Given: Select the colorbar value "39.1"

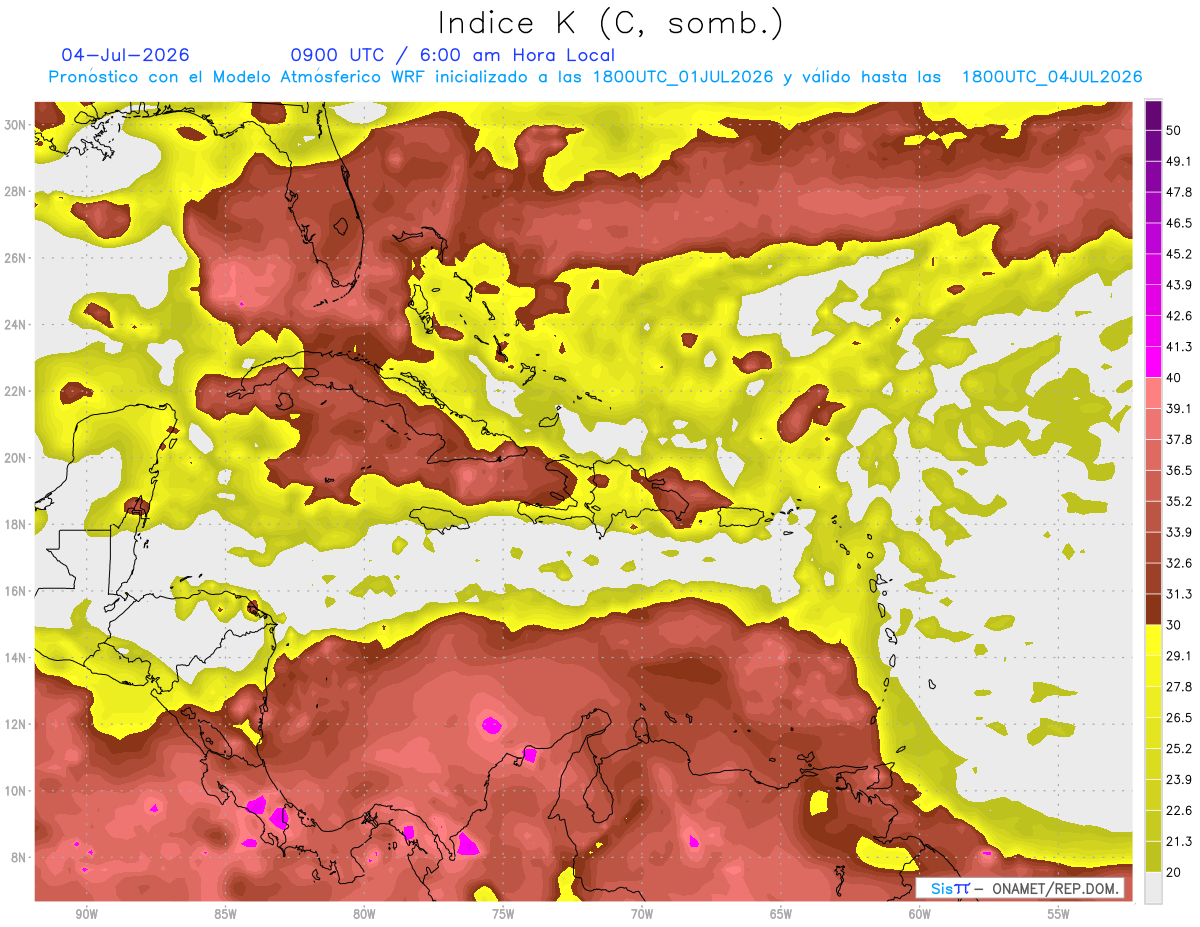Looking at the screenshot, I should 1181,408.
